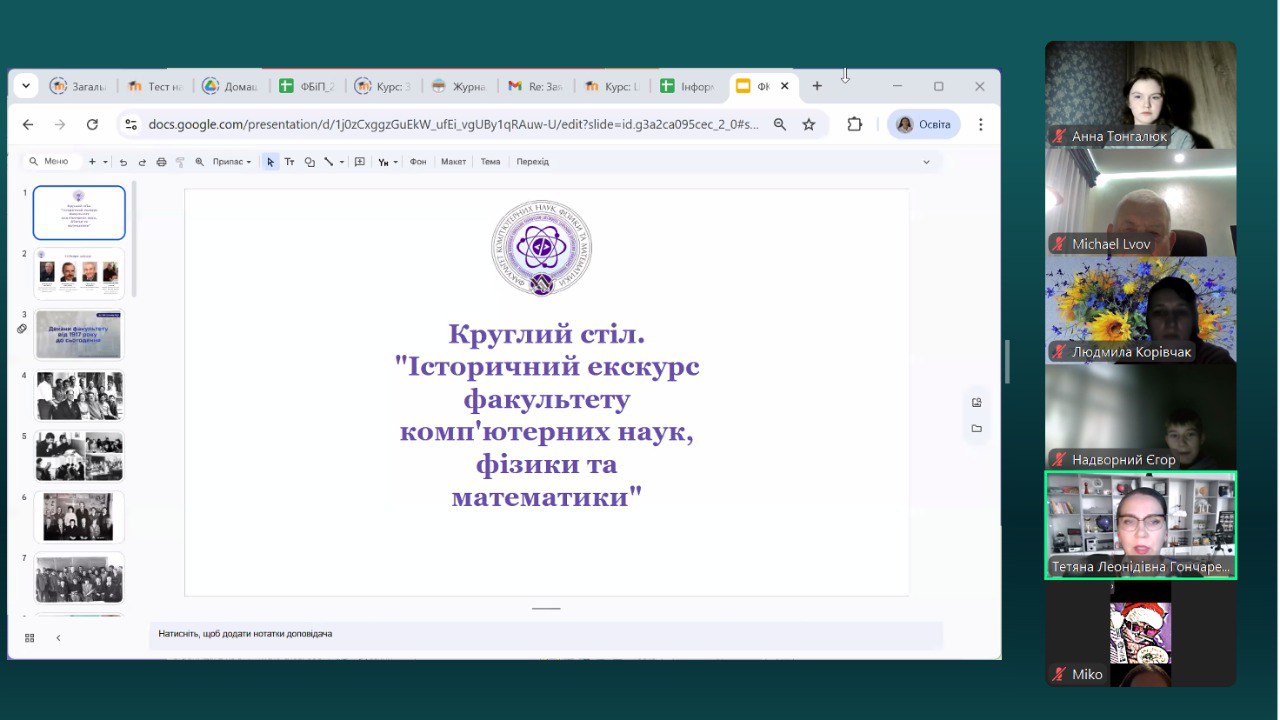
Task: Click the speaker notes field
Action: (545, 634)
